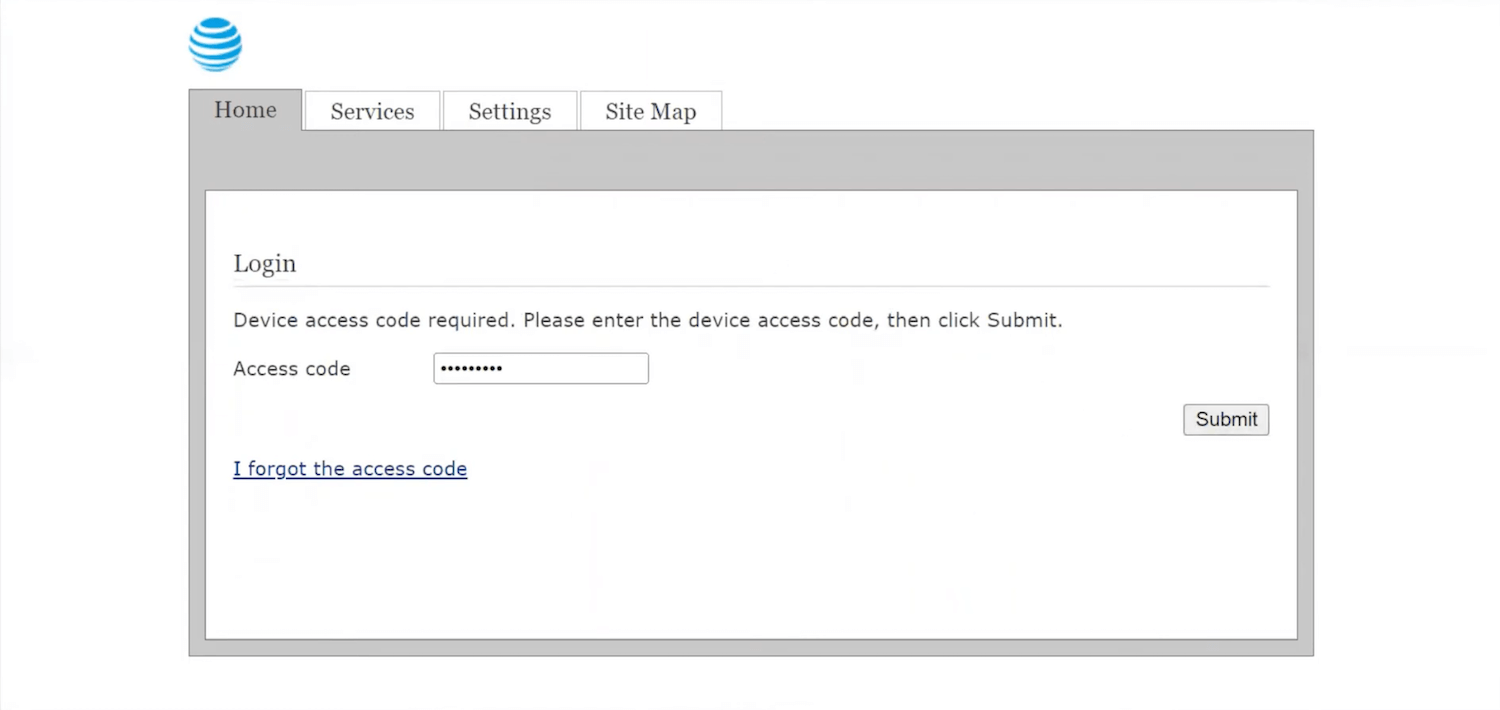Click the Login section heading
Screen dimensions: 1500x710
(265, 264)
